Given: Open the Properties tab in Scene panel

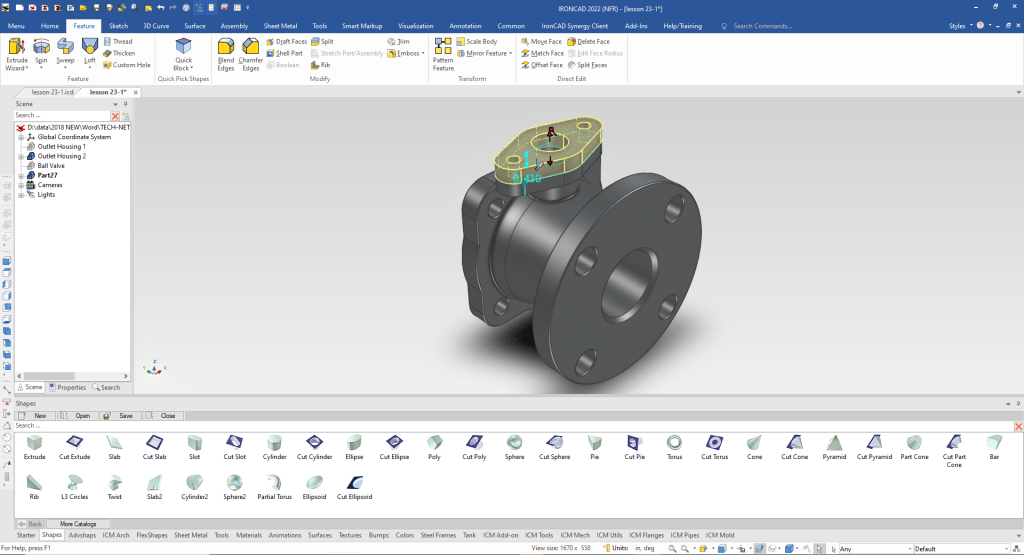Looking at the screenshot, I should [x=67, y=387].
